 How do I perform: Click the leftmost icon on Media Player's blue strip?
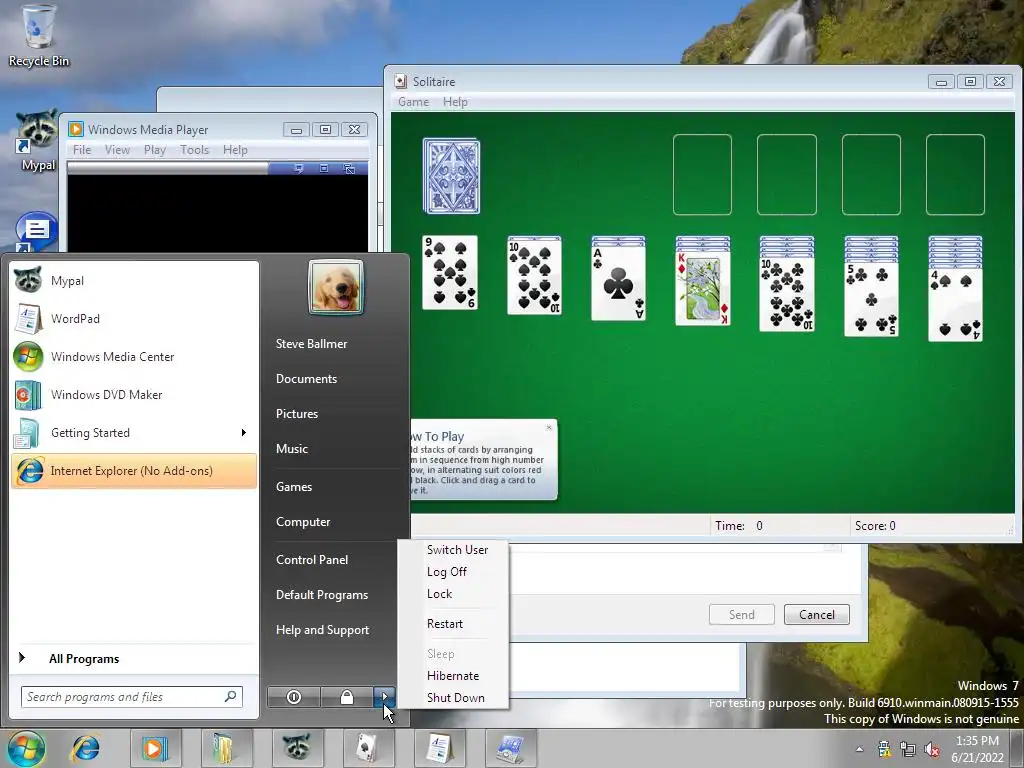pos(298,168)
